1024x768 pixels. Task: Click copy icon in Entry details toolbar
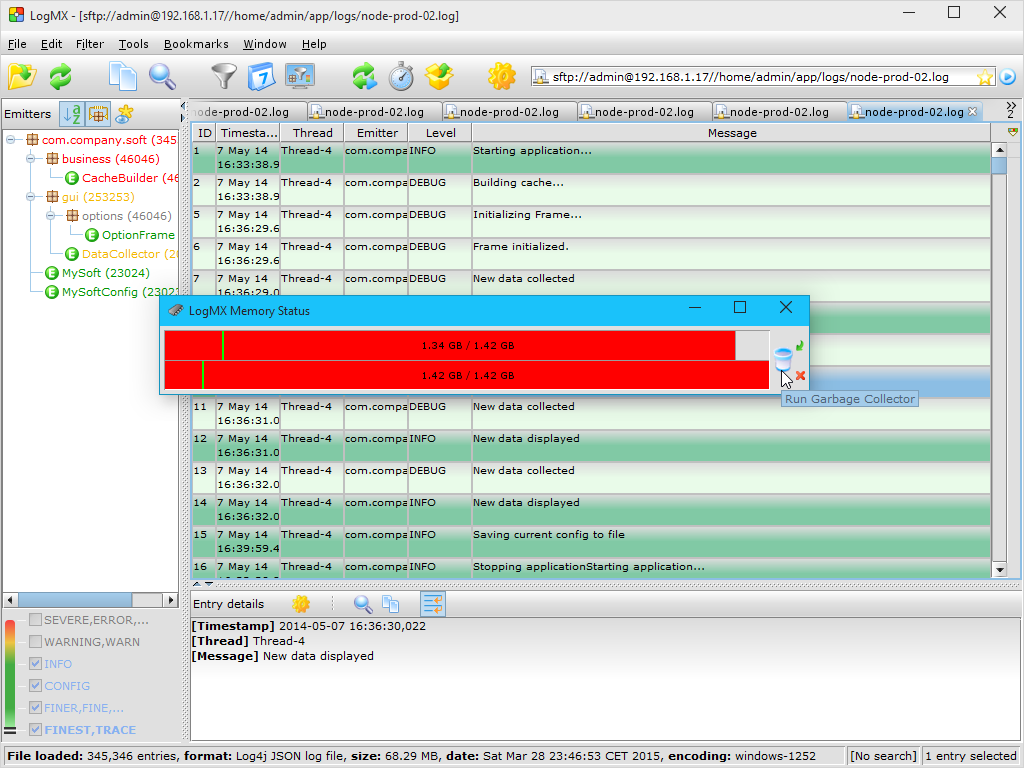391,604
